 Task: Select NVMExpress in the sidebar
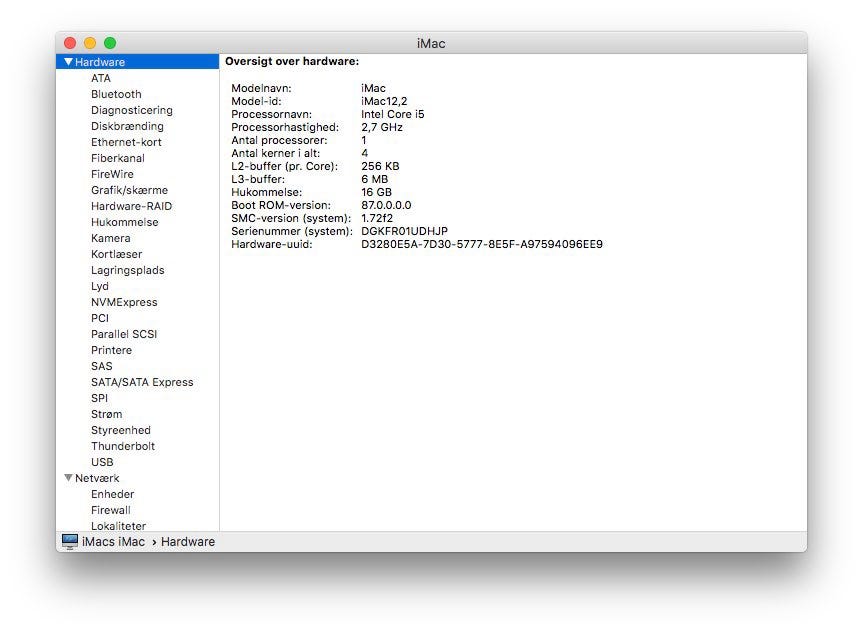pos(124,302)
